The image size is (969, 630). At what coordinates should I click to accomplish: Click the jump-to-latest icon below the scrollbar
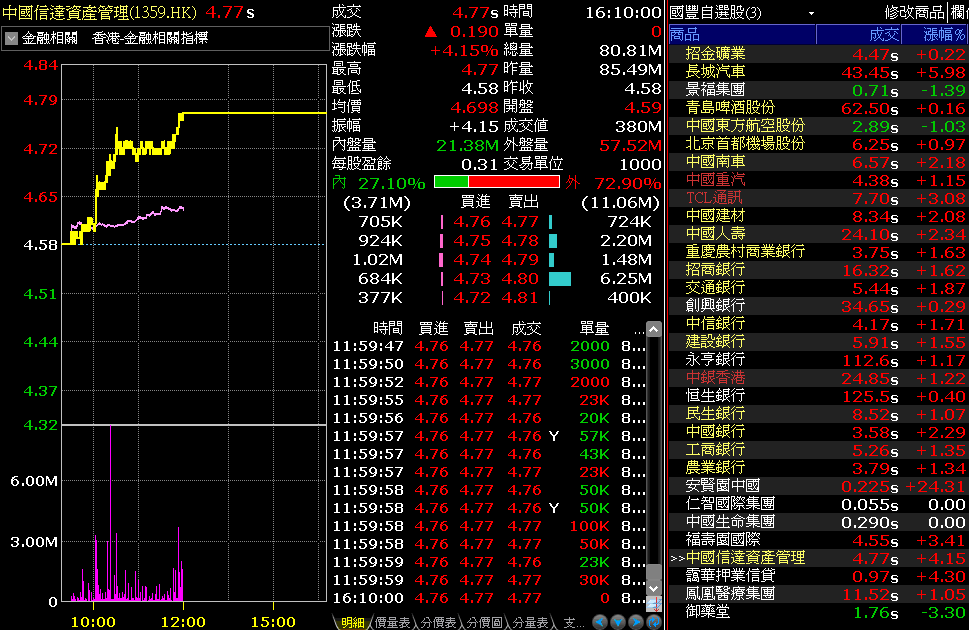(654, 604)
